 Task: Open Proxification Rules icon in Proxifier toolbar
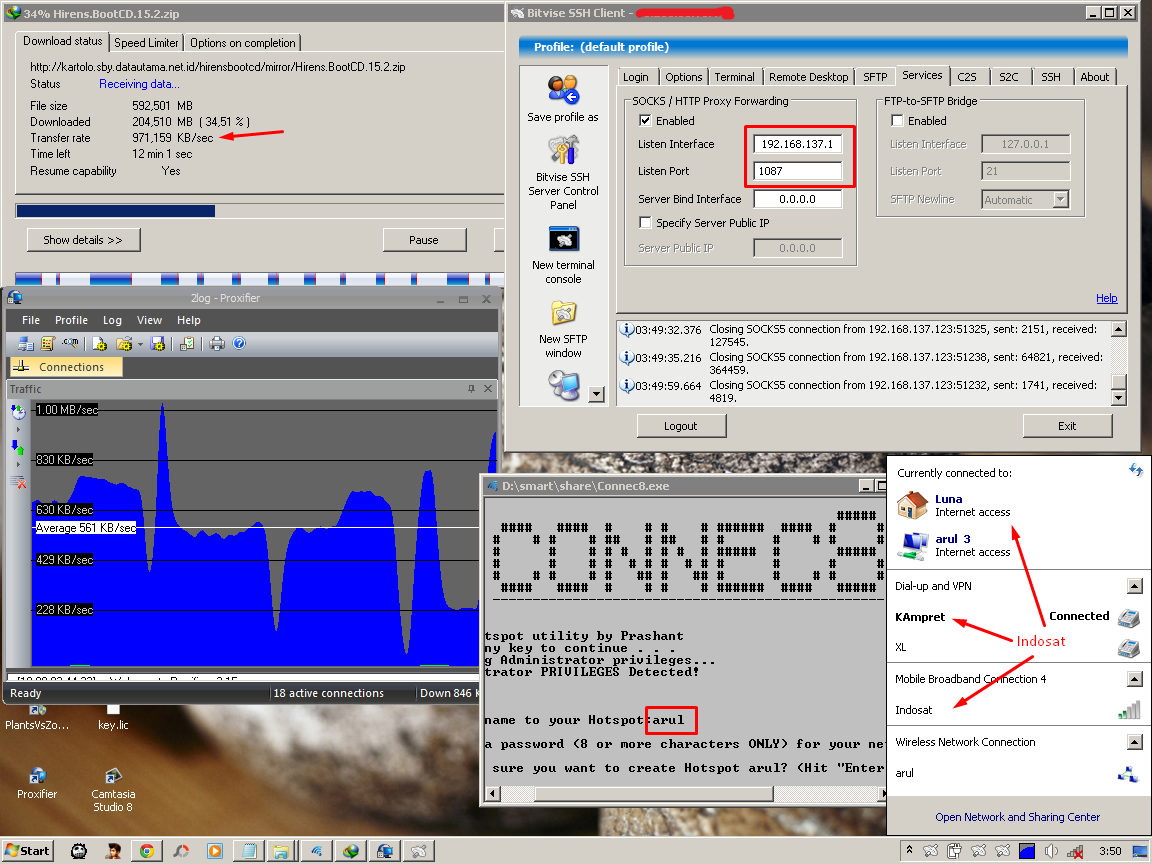(48, 343)
